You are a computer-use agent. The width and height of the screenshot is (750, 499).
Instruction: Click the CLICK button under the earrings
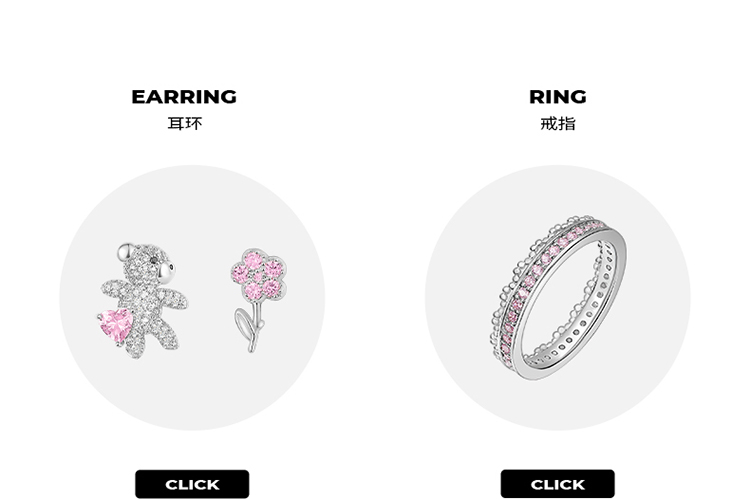click(192, 484)
